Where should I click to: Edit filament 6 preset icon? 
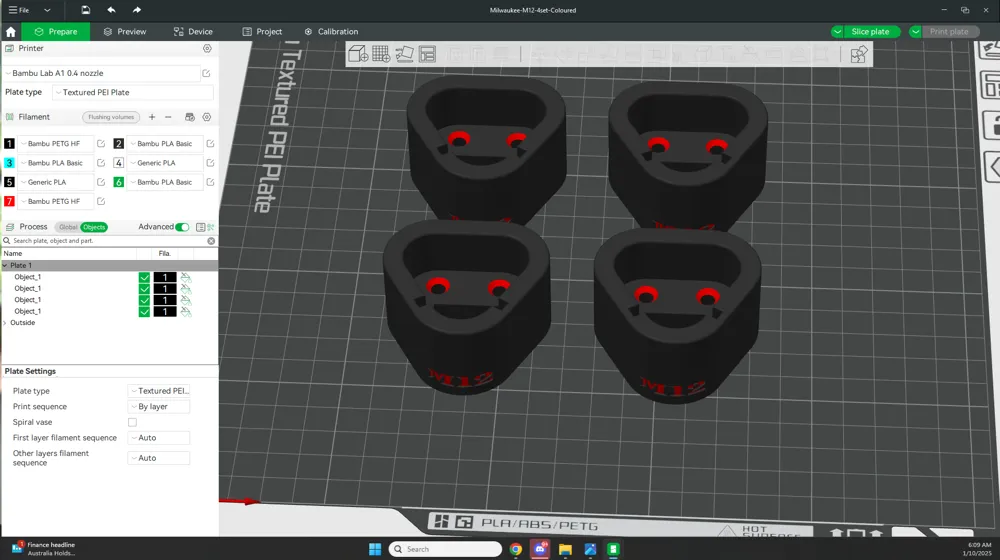210,182
